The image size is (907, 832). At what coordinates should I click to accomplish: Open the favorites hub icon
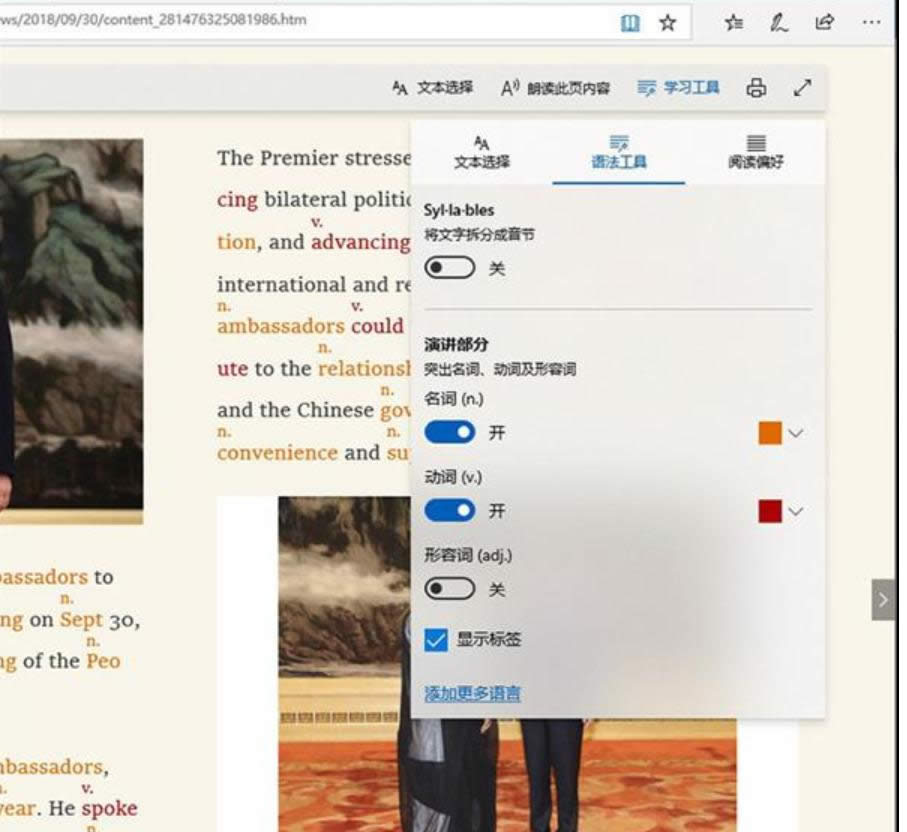pyautogui.click(x=733, y=23)
